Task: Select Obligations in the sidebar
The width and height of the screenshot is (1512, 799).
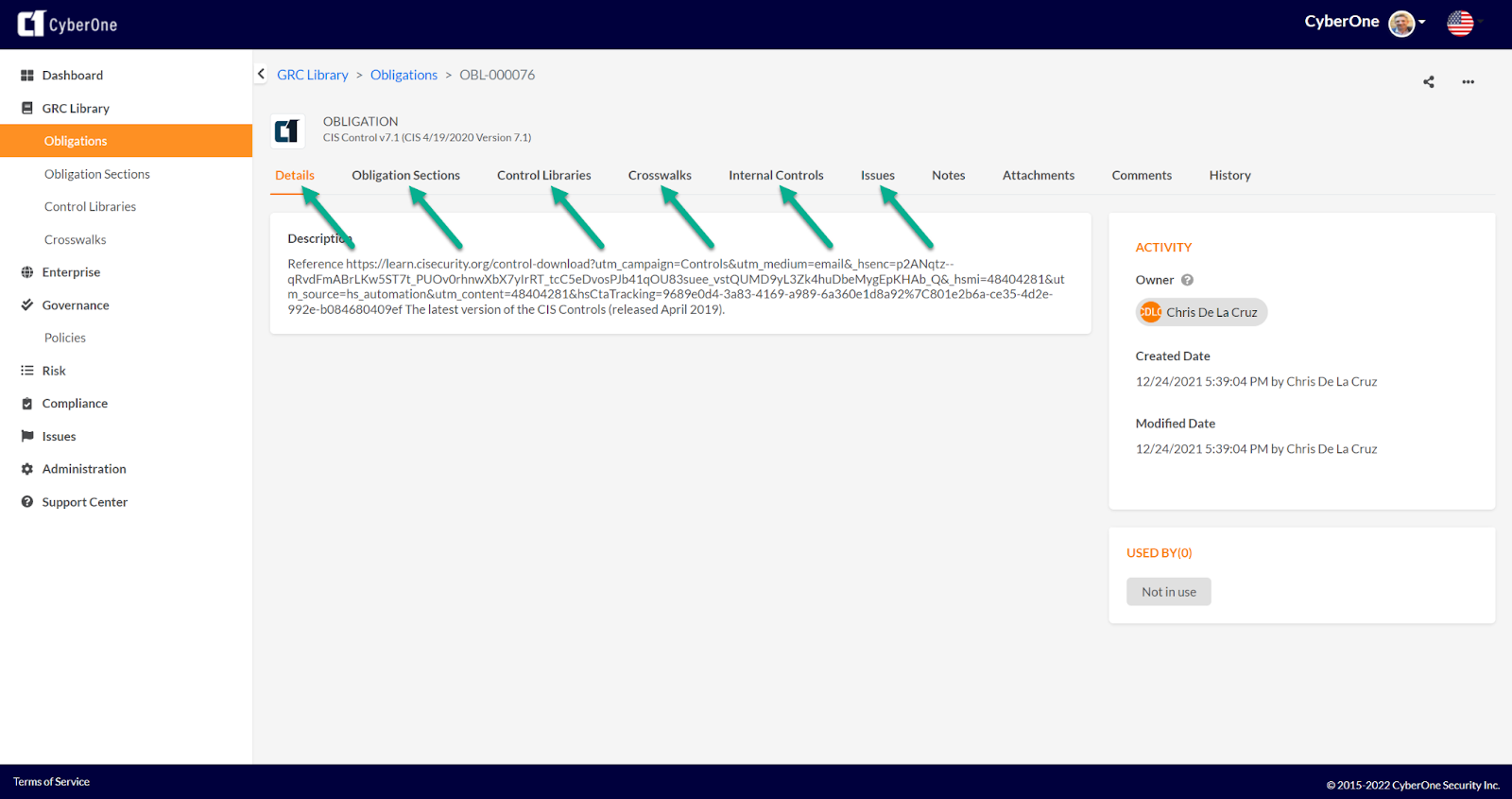Action: pyautogui.click(x=126, y=141)
